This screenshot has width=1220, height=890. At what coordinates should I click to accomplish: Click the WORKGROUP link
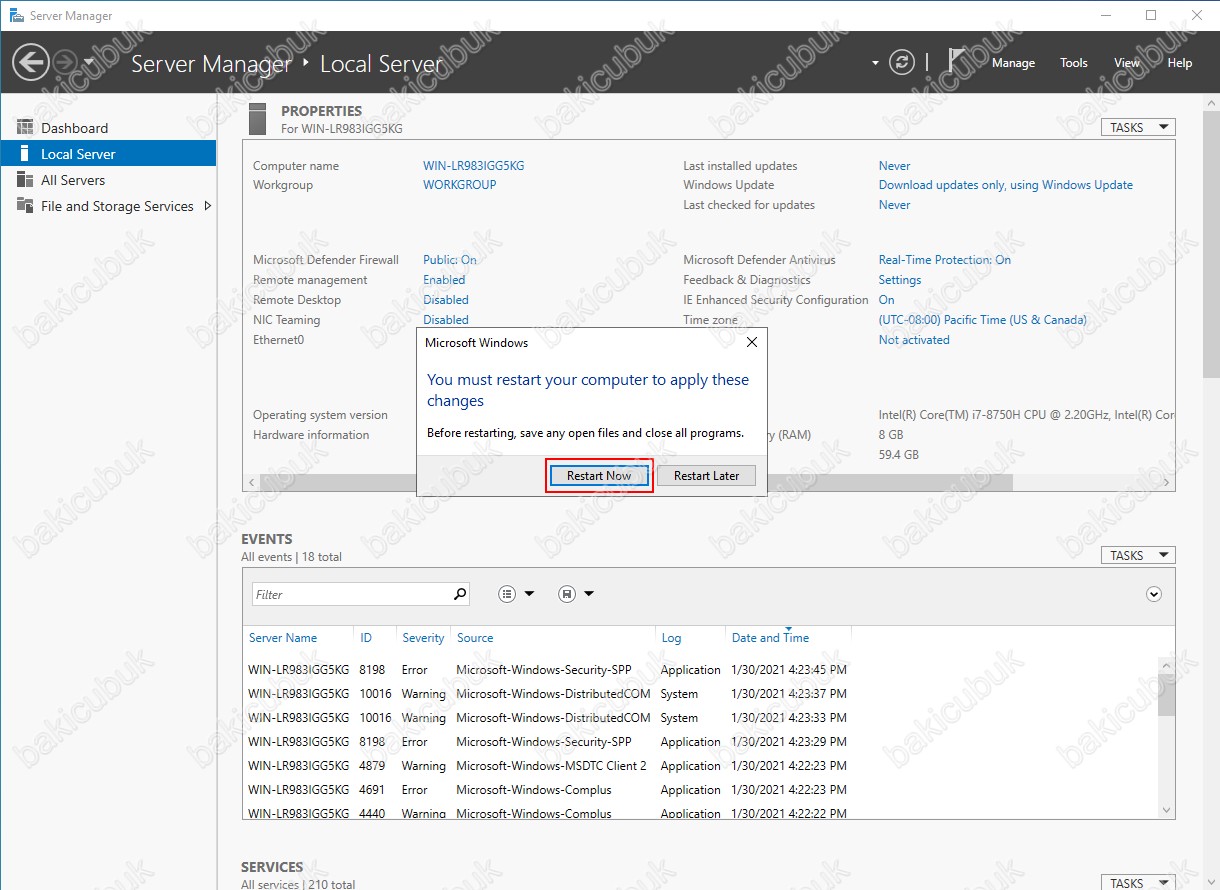tap(460, 185)
